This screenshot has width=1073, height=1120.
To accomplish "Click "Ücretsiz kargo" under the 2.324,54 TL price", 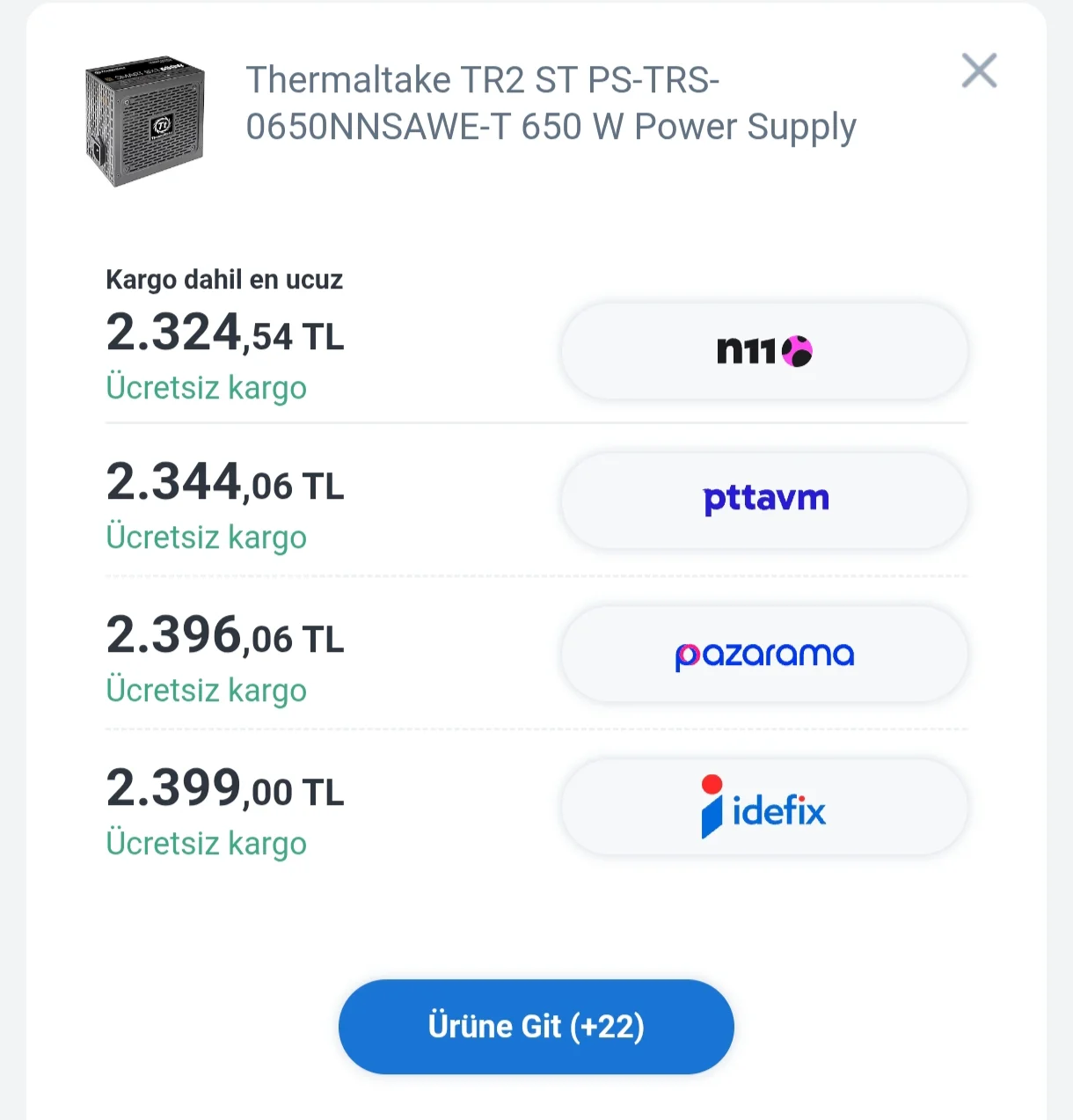I will coord(206,388).
